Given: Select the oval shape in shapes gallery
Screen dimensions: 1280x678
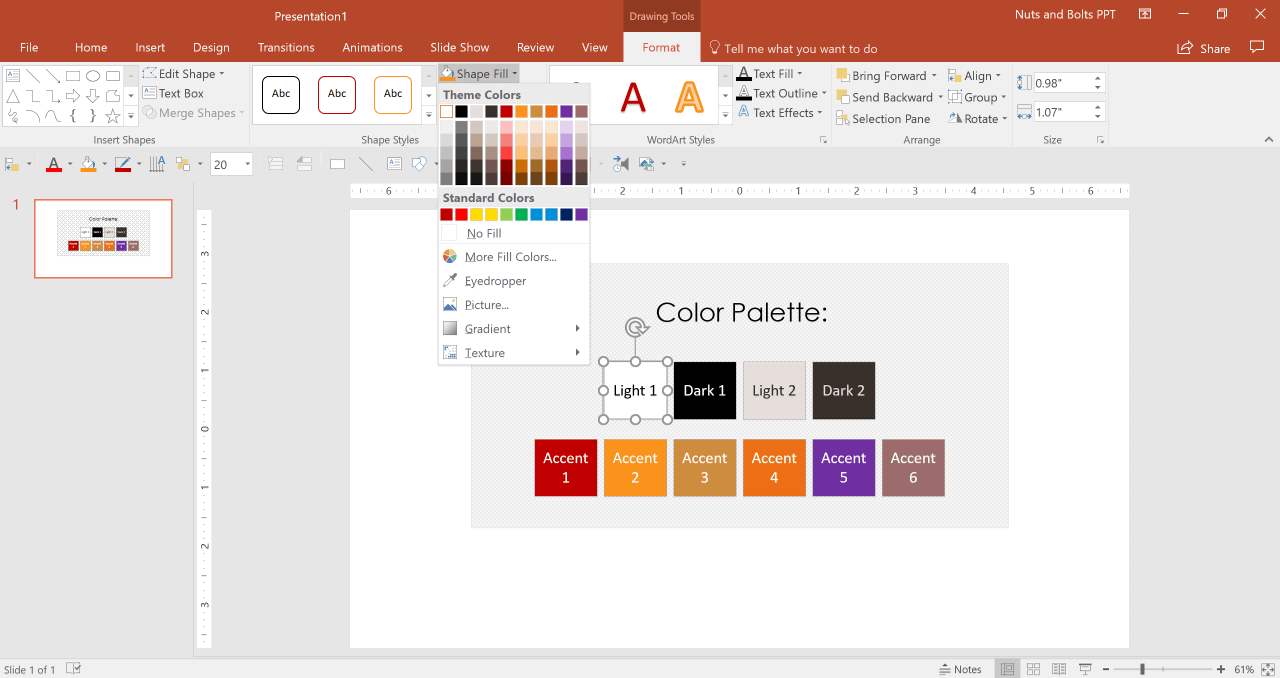Looking at the screenshot, I should (x=92, y=75).
